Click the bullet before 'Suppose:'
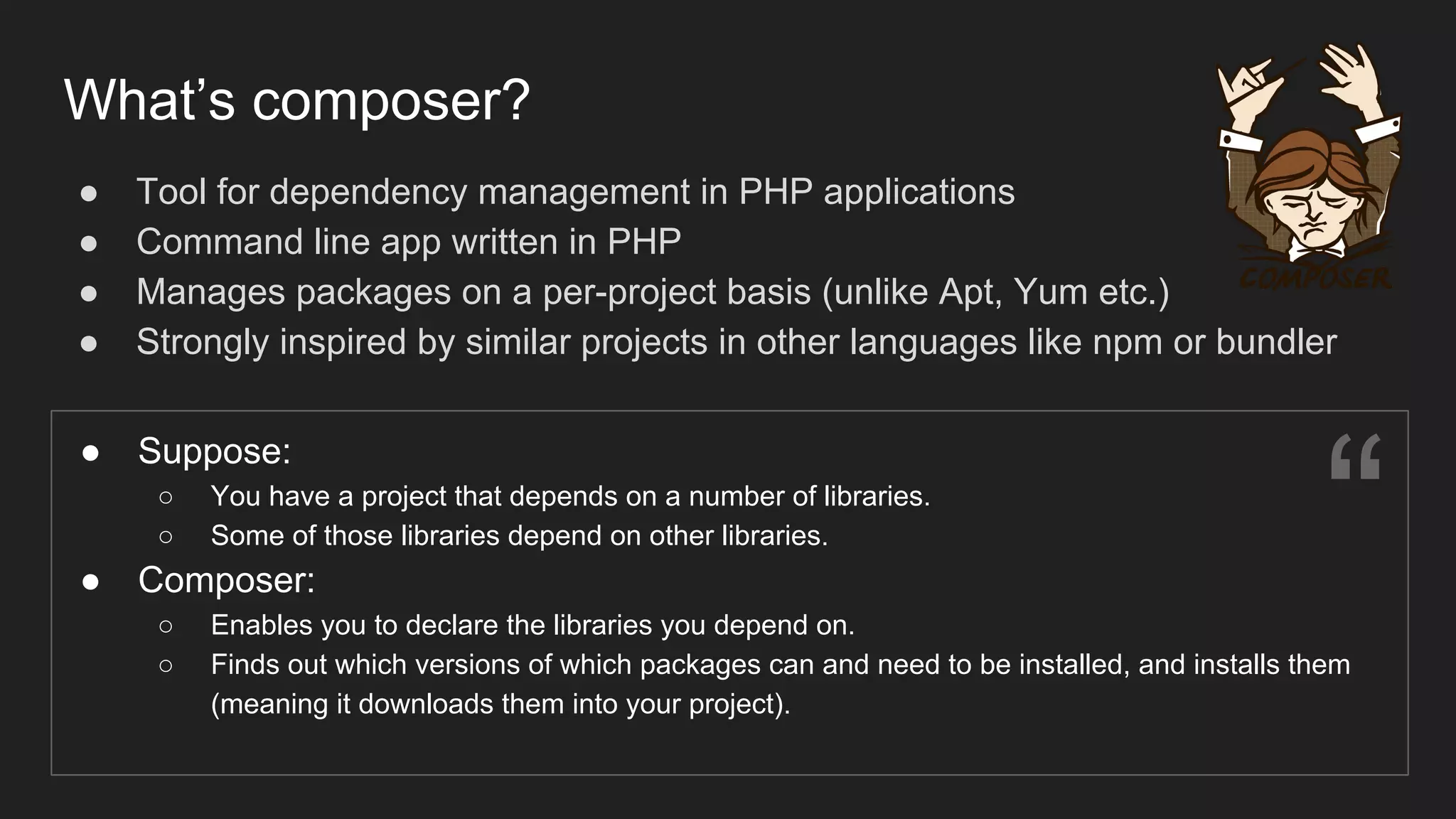This screenshot has height=819, width=1456. coord(90,454)
